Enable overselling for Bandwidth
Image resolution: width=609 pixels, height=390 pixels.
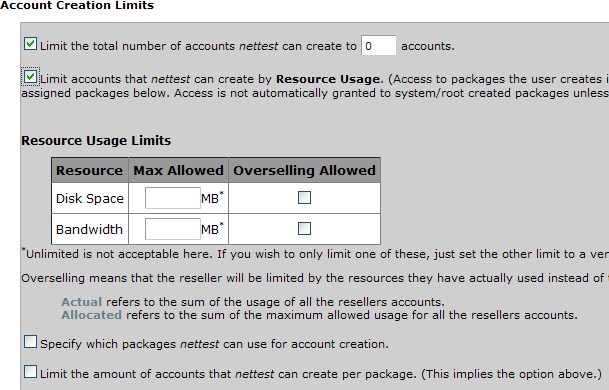pyautogui.click(x=304, y=228)
